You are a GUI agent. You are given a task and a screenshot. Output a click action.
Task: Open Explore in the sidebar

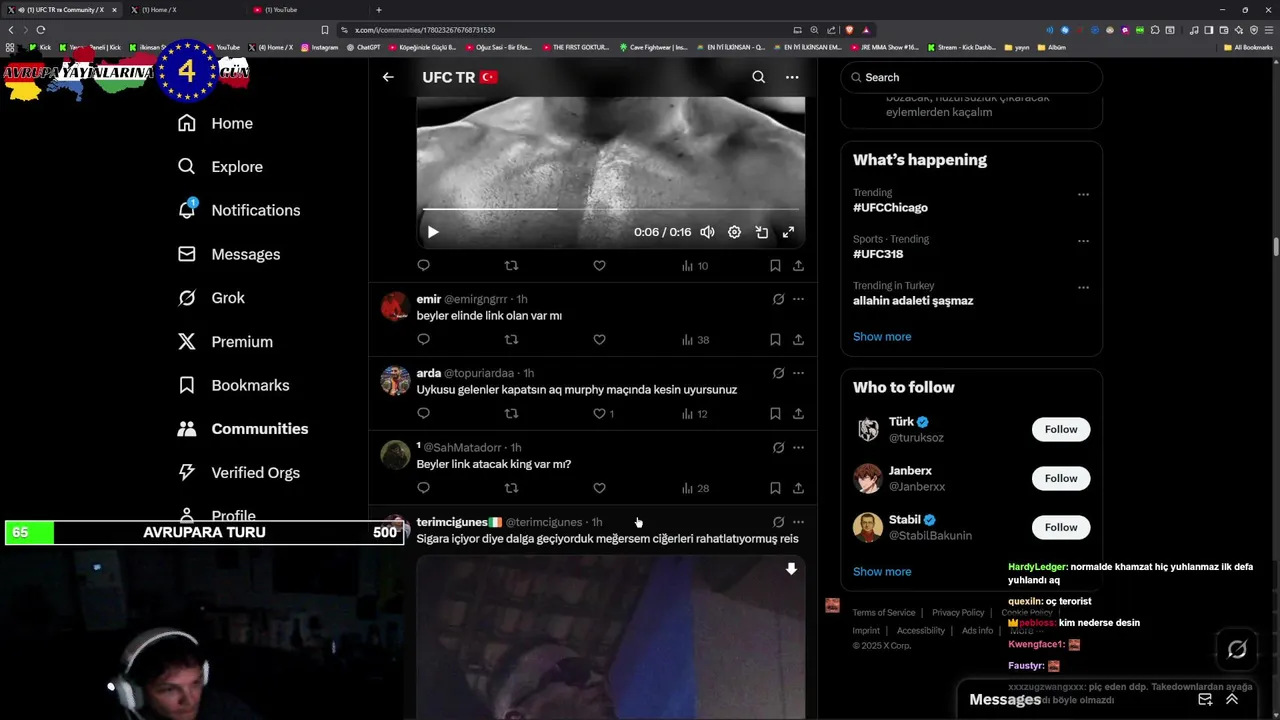pyautogui.click(x=220, y=167)
